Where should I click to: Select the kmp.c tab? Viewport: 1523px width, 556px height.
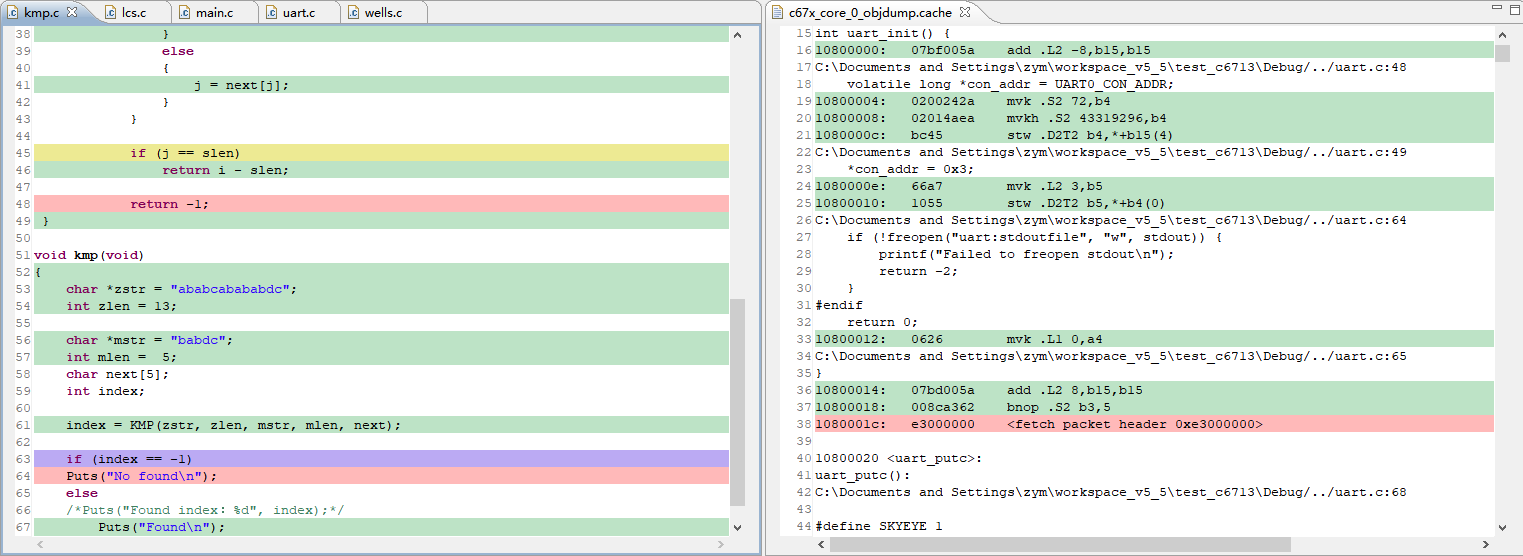pyautogui.click(x=43, y=12)
